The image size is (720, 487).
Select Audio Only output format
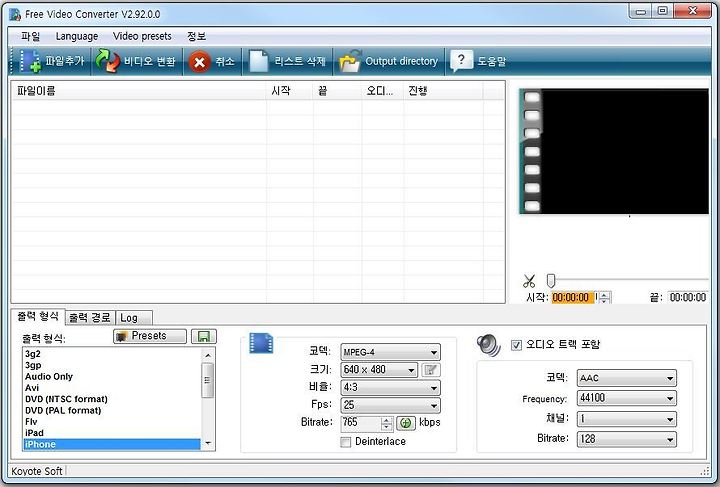click(112, 376)
